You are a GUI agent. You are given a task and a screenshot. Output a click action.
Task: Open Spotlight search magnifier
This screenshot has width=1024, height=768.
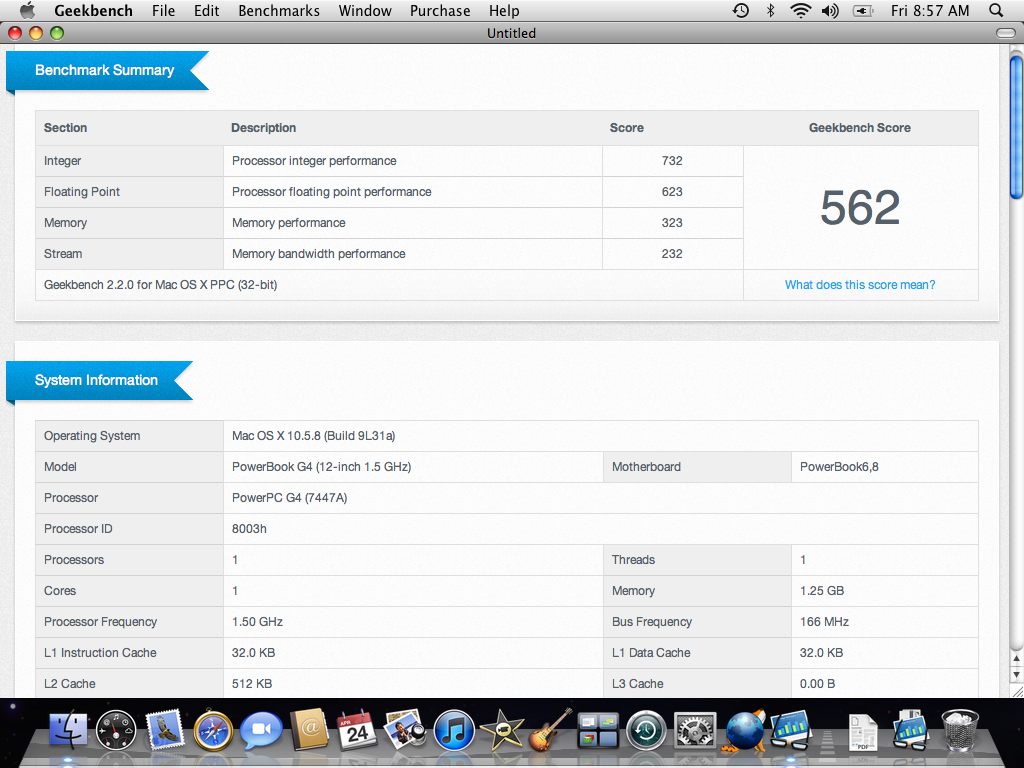tap(996, 10)
